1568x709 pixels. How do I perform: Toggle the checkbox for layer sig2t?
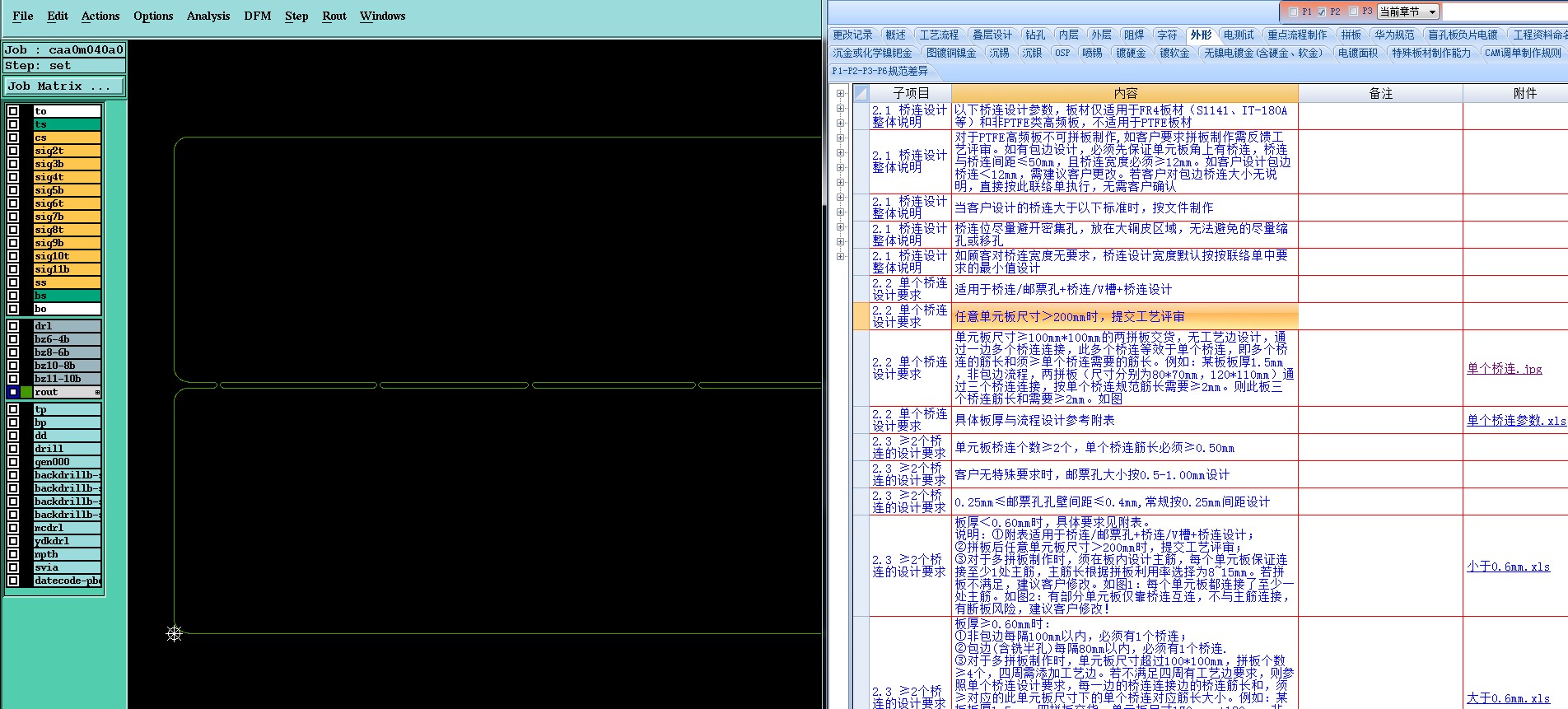click(13, 151)
